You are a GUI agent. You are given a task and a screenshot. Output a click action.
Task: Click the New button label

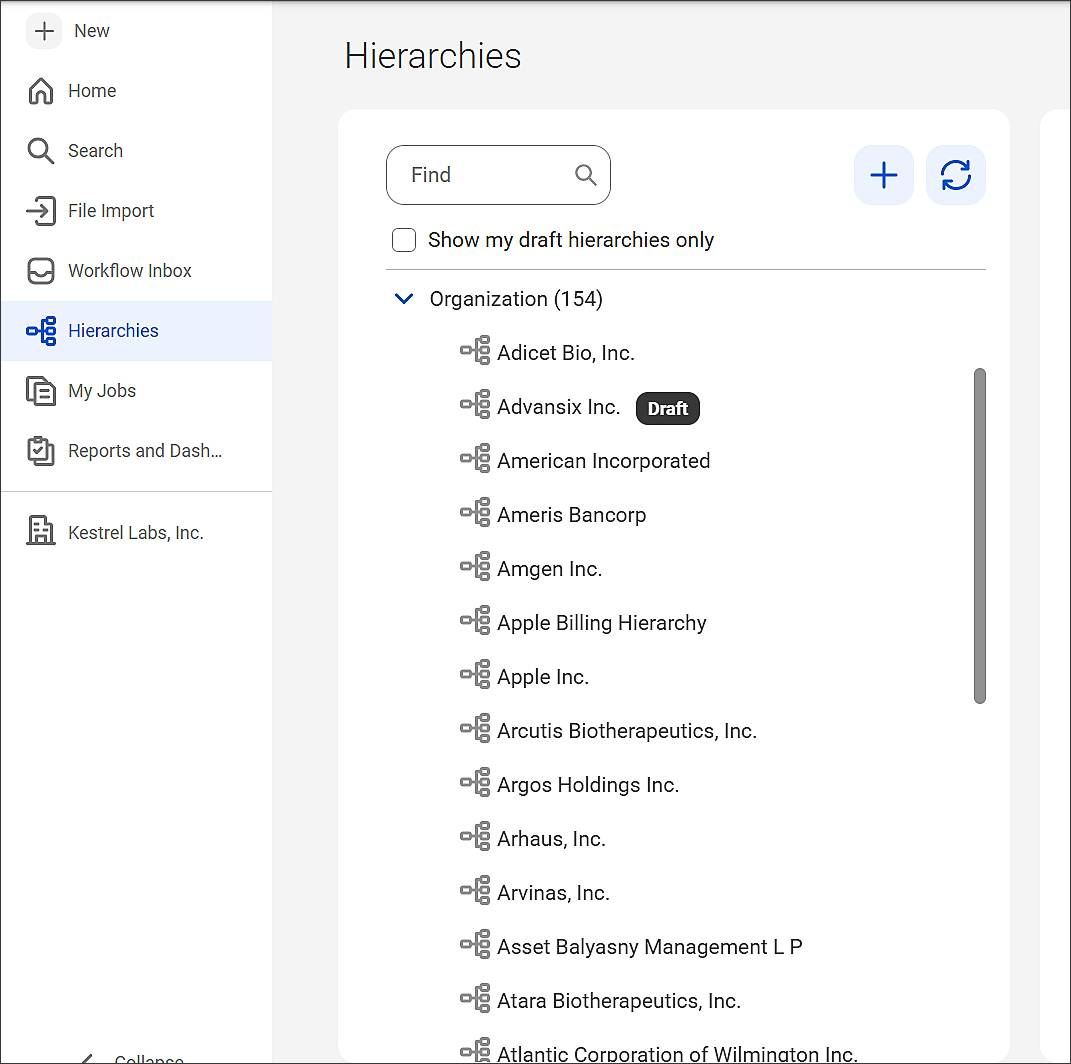tap(92, 31)
